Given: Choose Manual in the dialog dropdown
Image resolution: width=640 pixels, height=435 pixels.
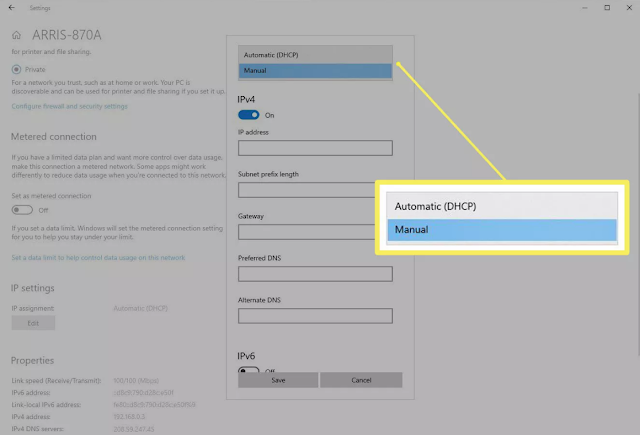Looking at the screenshot, I should 315,71.
